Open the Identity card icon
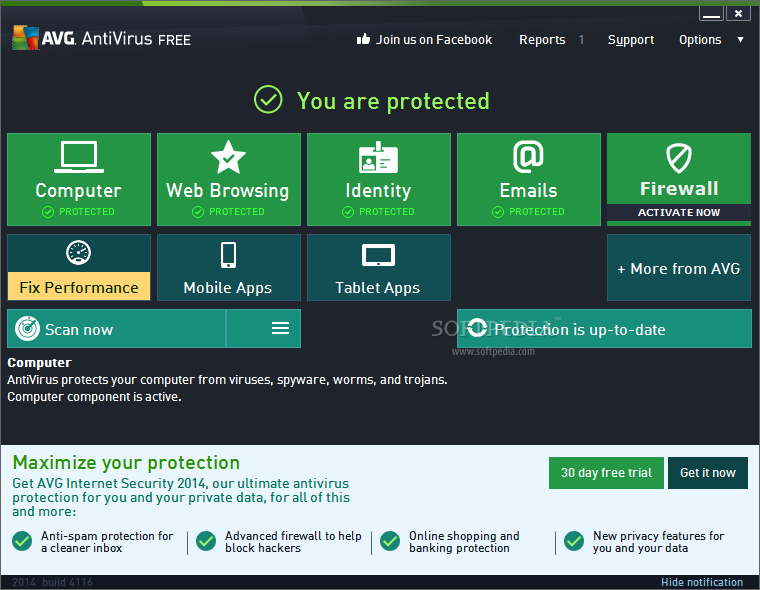This screenshot has height=590, width=760. [x=378, y=158]
